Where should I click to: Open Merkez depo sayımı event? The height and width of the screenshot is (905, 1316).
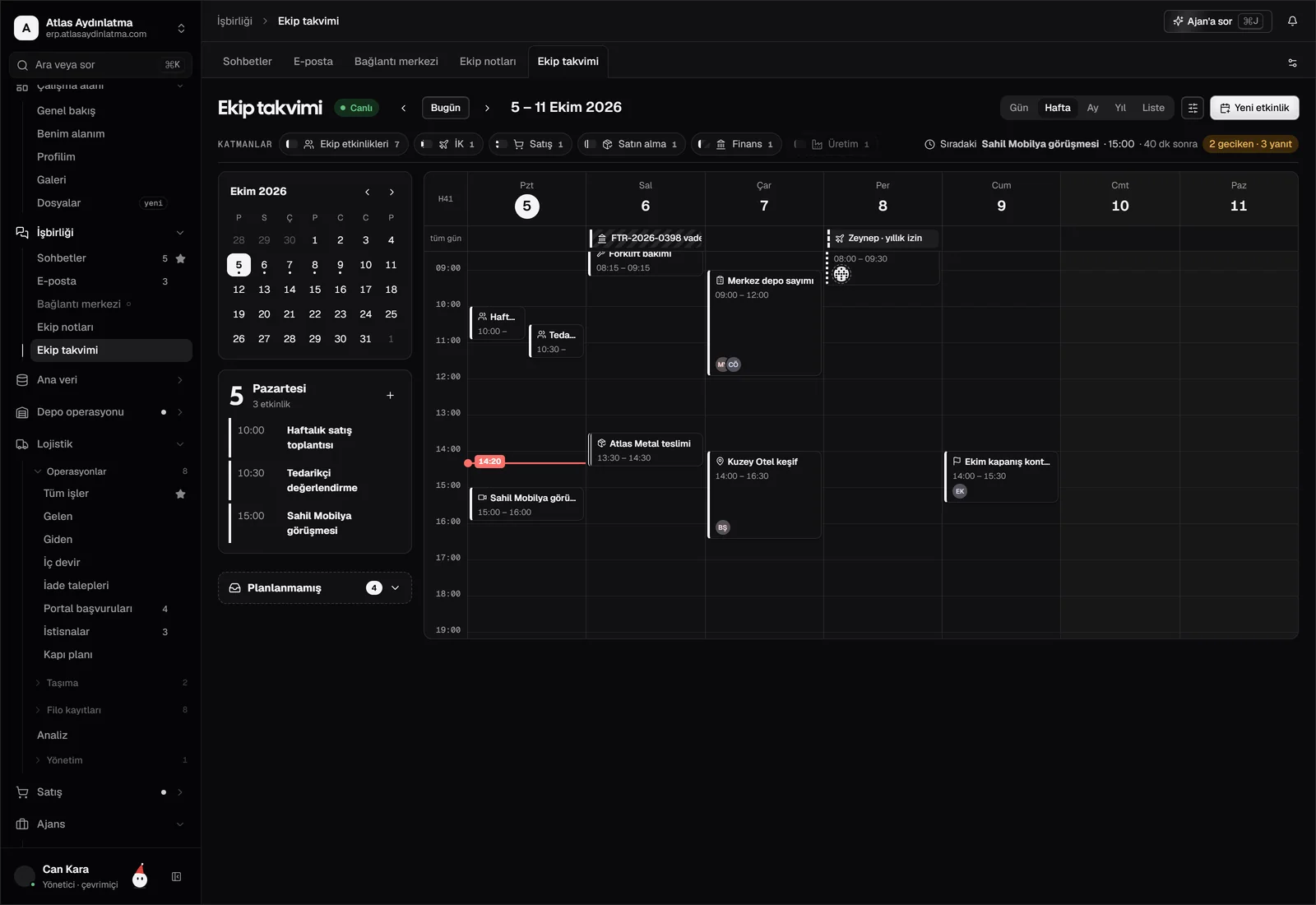click(x=764, y=323)
